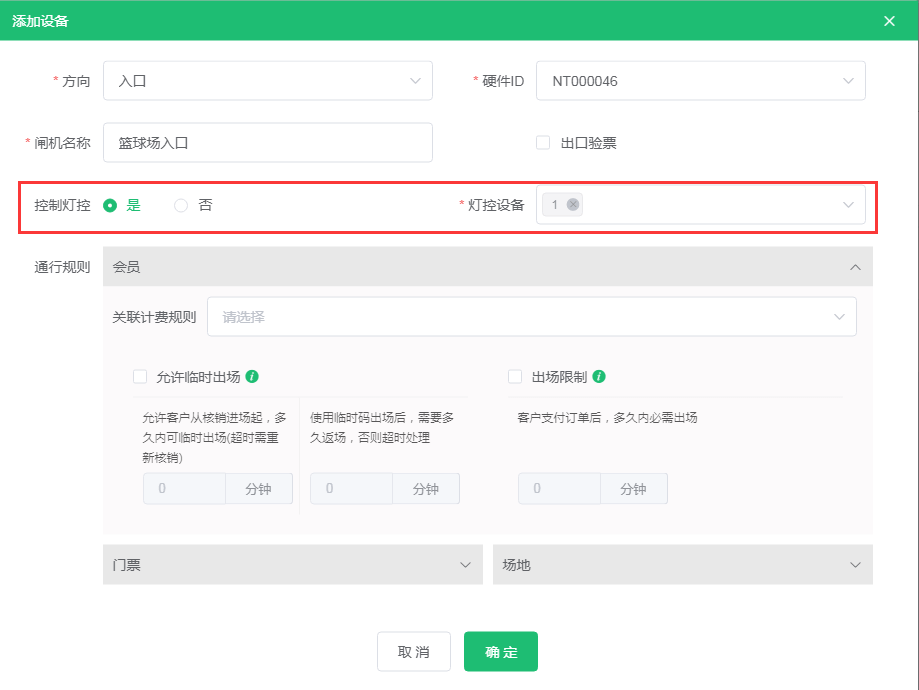
Task: Collapse the 会员 section
Action: click(x=855, y=267)
